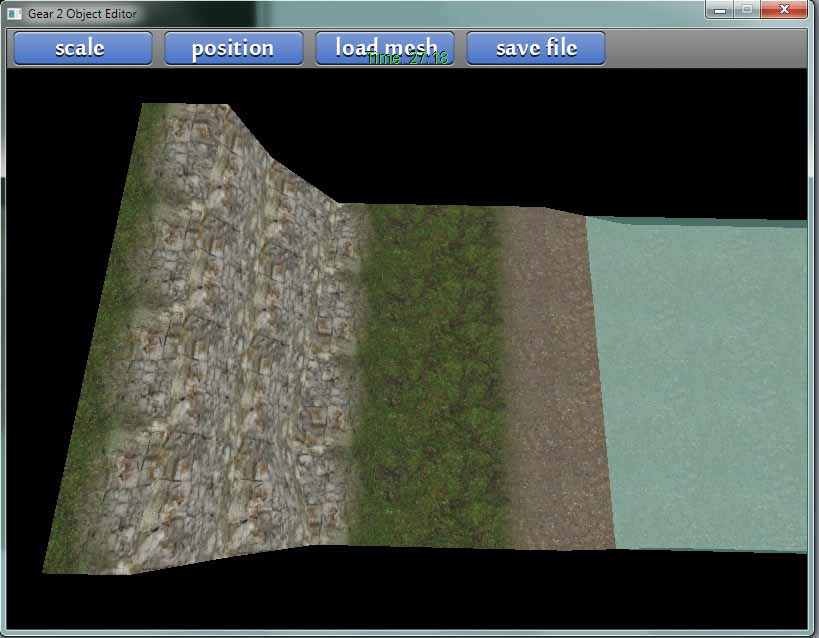Click the dark green grass strip in the middle
This screenshot has height=638, width=819.
click(430, 370)
